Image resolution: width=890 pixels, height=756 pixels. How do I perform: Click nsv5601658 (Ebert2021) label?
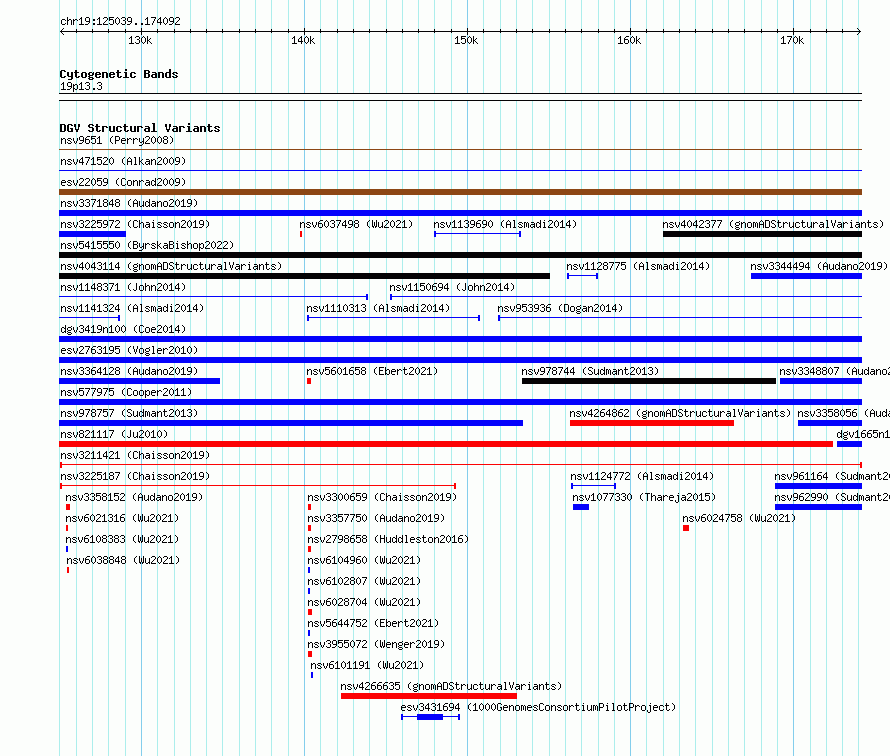tap(372, 371)
